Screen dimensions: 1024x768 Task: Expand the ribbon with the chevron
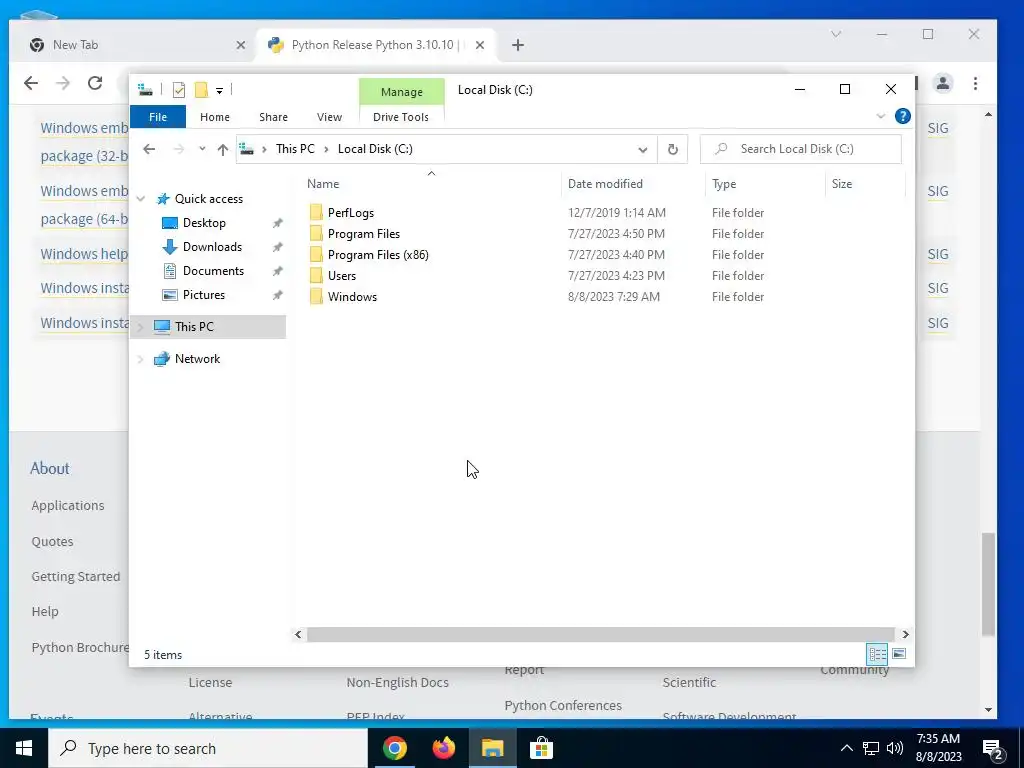coord(880,116)
